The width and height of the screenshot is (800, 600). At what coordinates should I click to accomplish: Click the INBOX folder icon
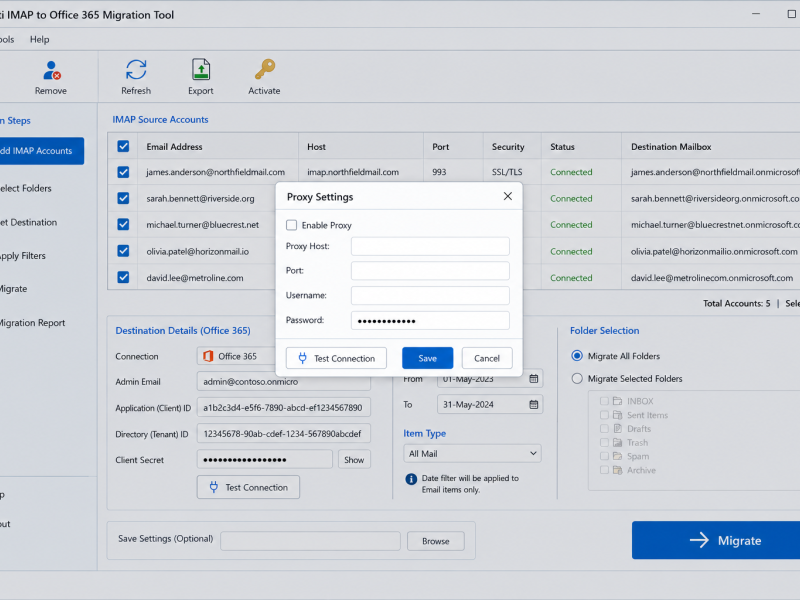point(617,401)
